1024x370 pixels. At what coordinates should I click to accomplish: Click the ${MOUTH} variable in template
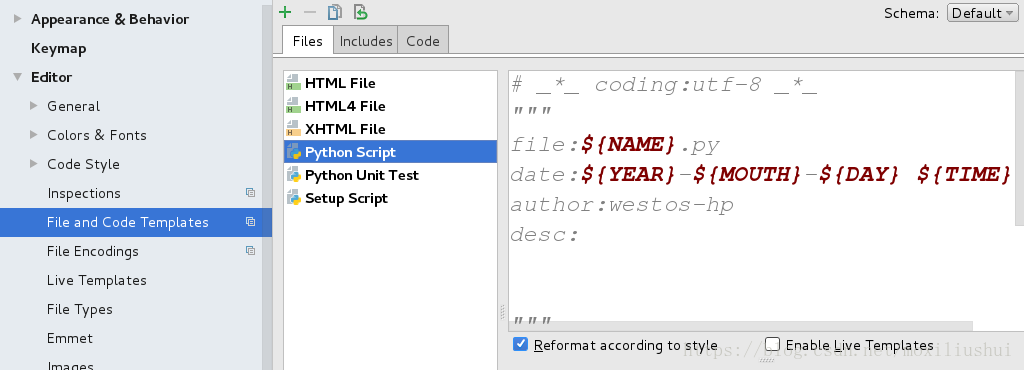(745, 174)
